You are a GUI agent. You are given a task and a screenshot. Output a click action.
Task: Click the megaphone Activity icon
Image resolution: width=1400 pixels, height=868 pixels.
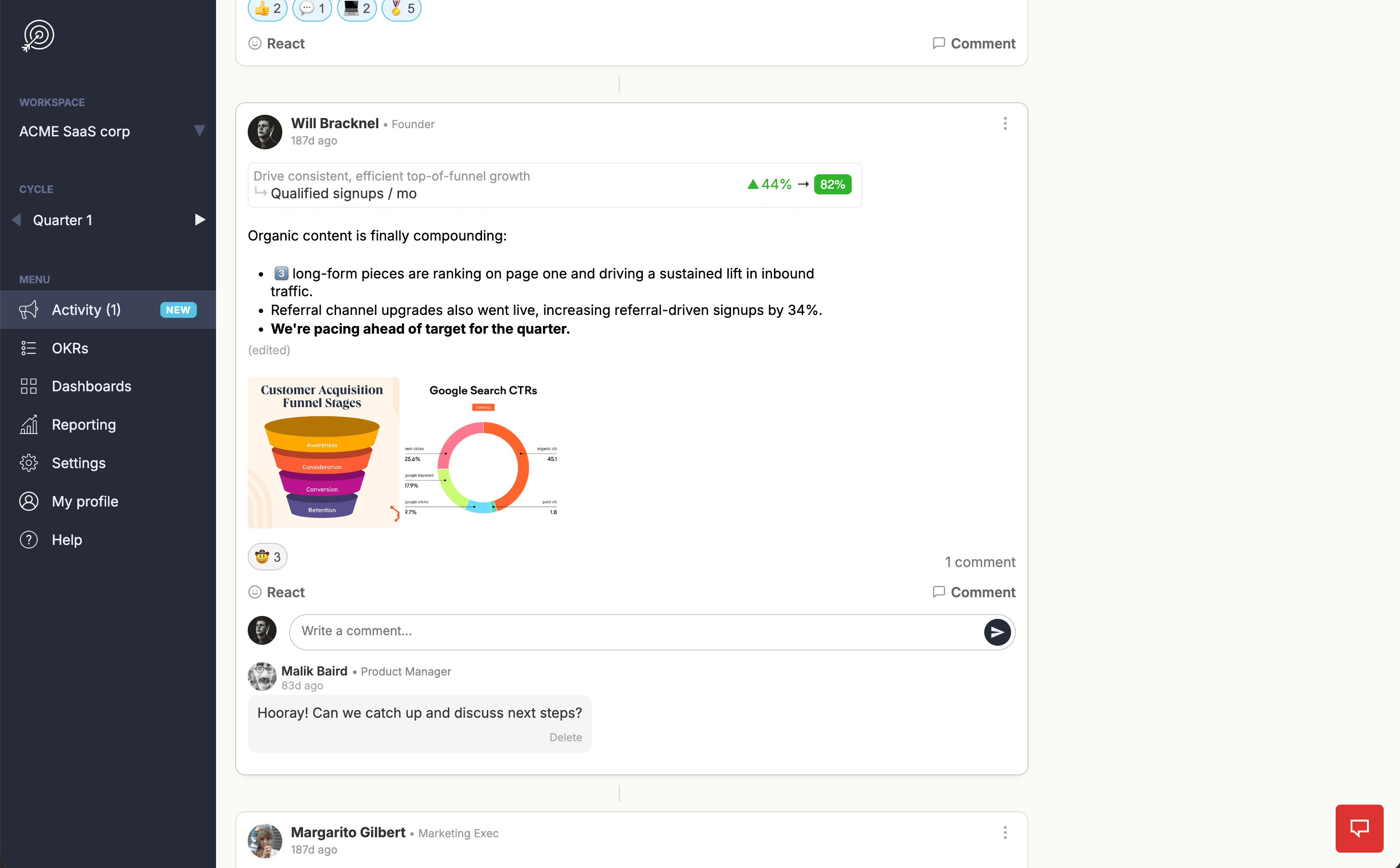(x=29, y=310)
